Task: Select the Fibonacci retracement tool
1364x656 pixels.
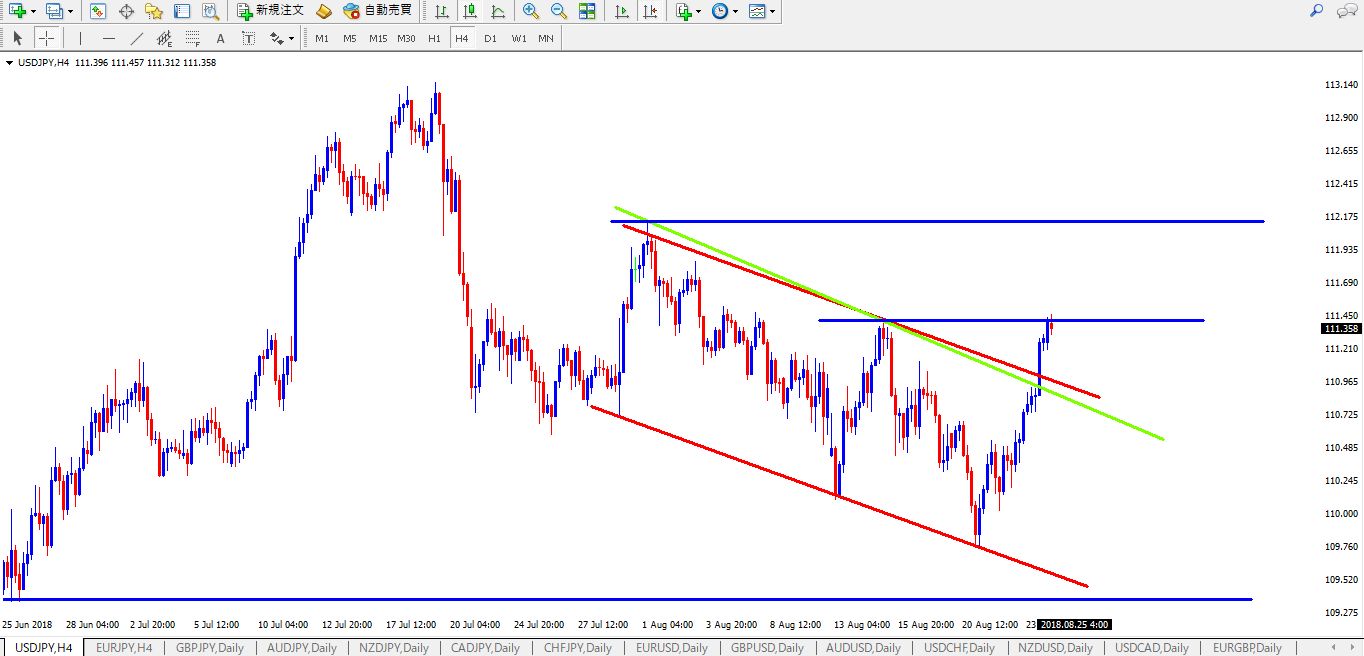Action: tap(192, 38)
